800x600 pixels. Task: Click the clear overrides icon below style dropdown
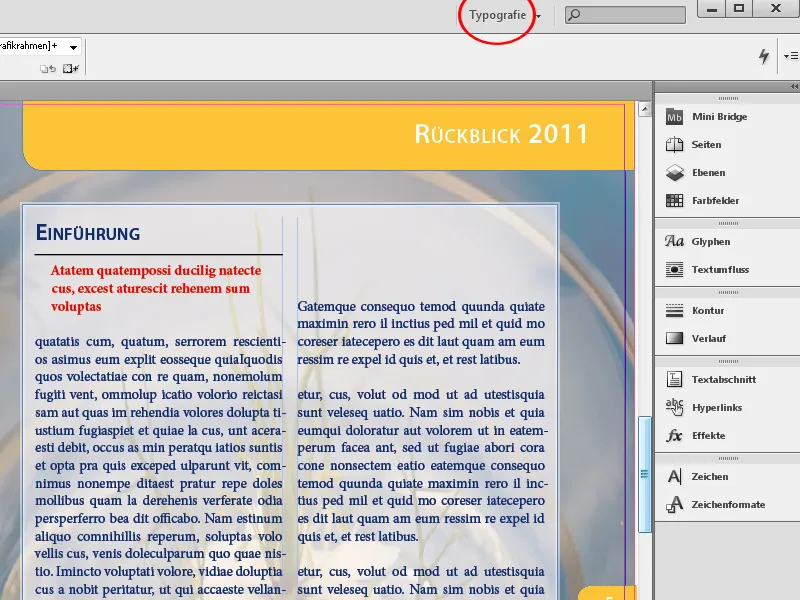click(x=47, y=69)
